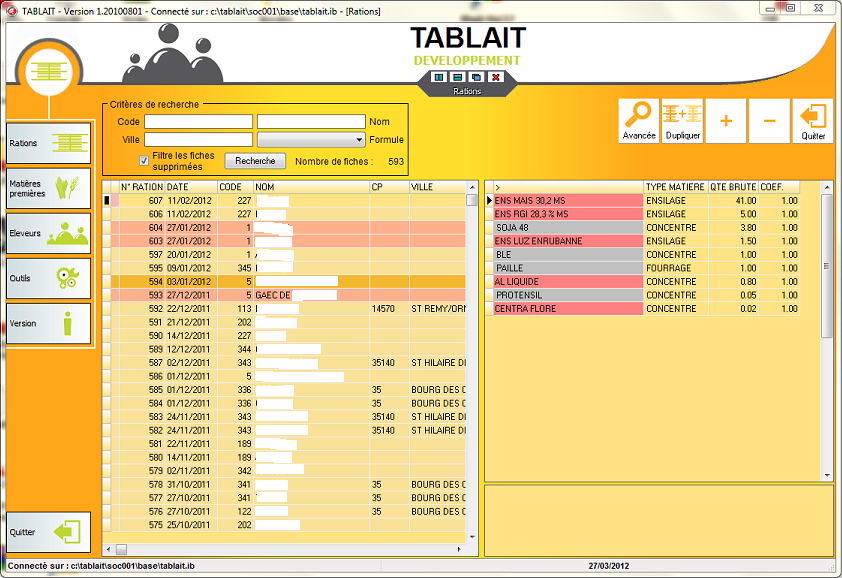Show the Version information
Image resolution: width=842 pixels, height=578 pixels.
pyautogui.click(x=49, y=323)
